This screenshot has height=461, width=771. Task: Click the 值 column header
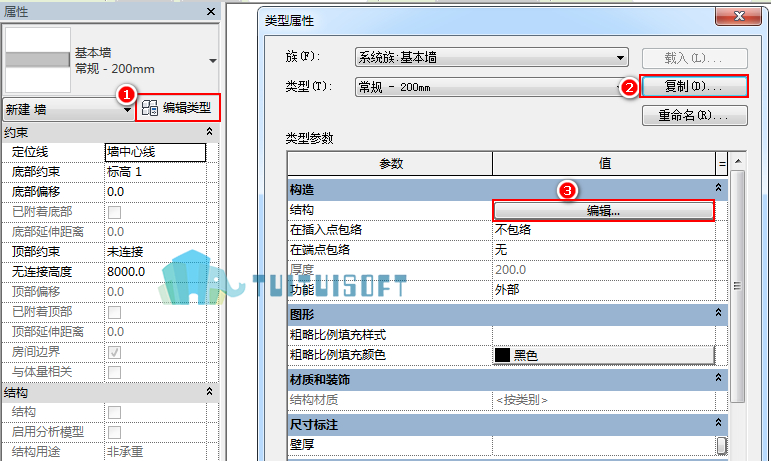(604, 164)
